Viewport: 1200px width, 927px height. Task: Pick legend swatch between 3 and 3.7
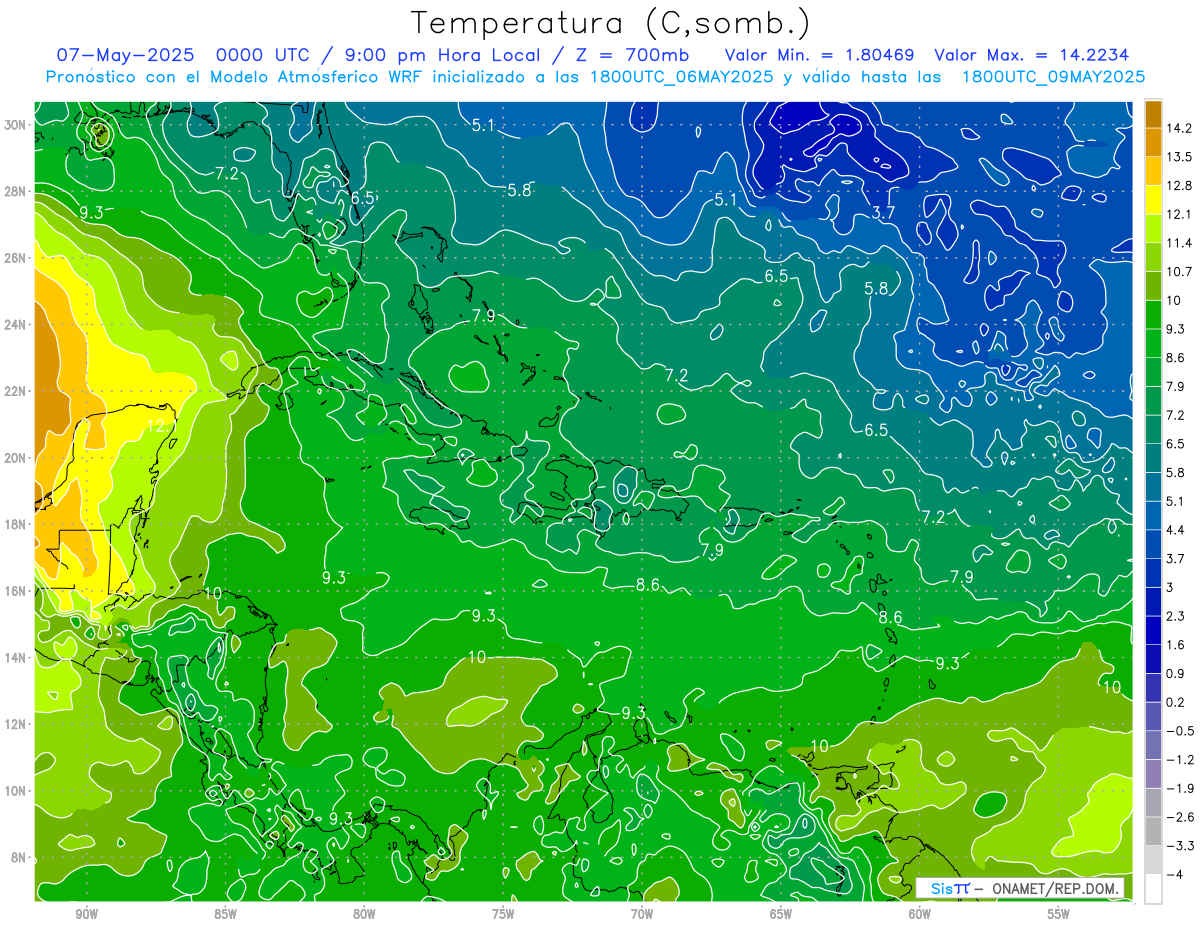[x=1153, y=572]
